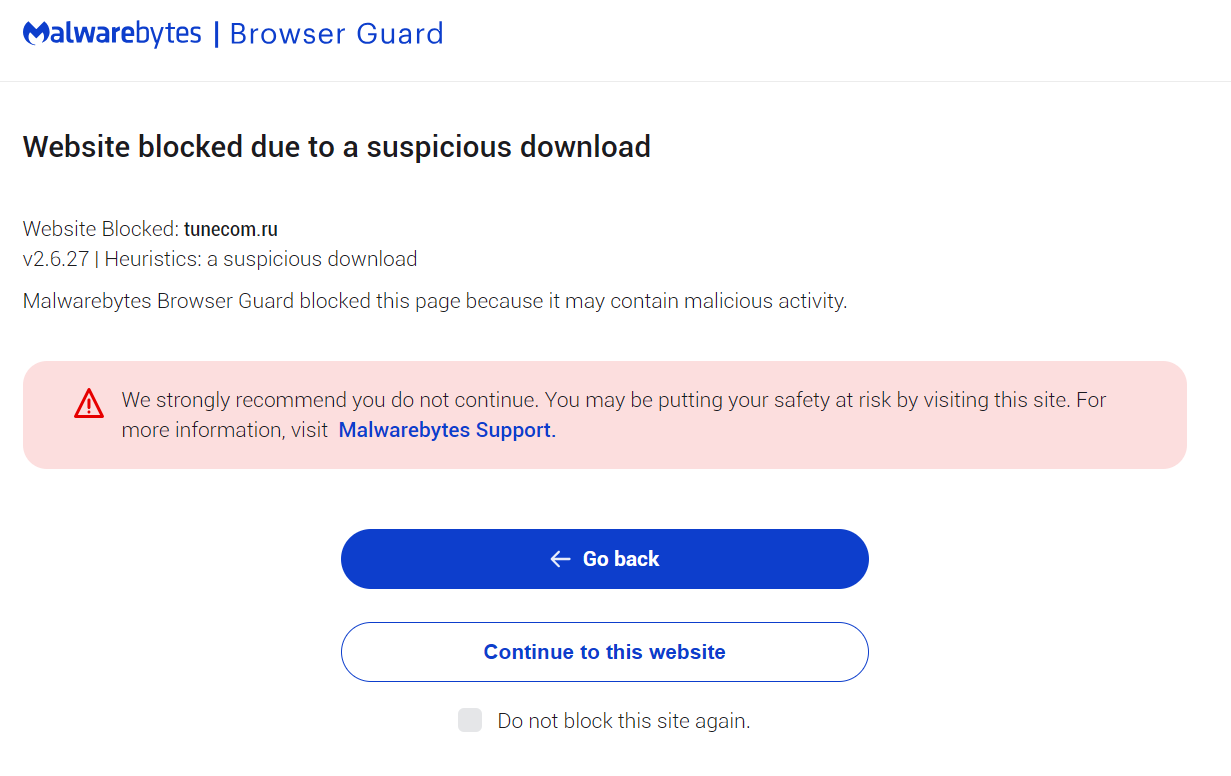This screenshot has width=1231, height=776.
Task: Click the "more information, visit" text
Action: (224, 430)
